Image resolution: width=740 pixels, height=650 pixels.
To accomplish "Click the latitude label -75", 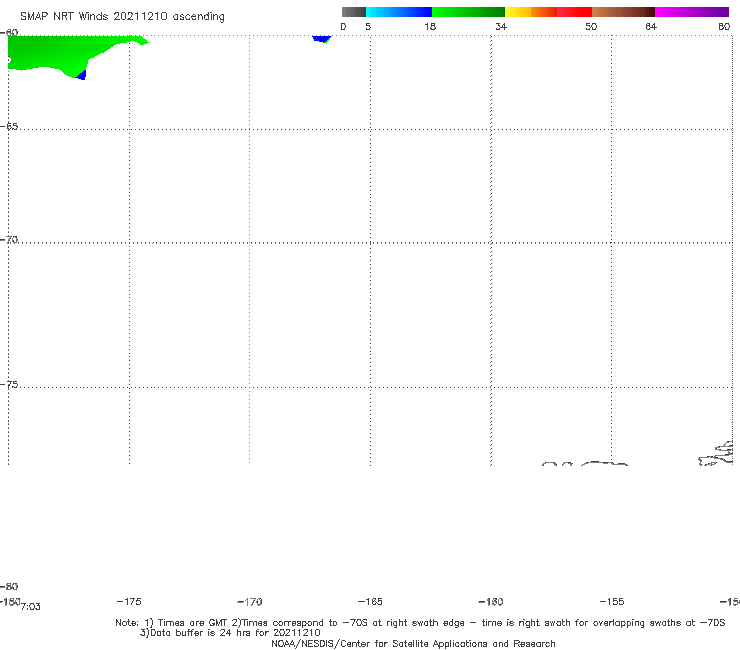I will click(x=9, y=385).
